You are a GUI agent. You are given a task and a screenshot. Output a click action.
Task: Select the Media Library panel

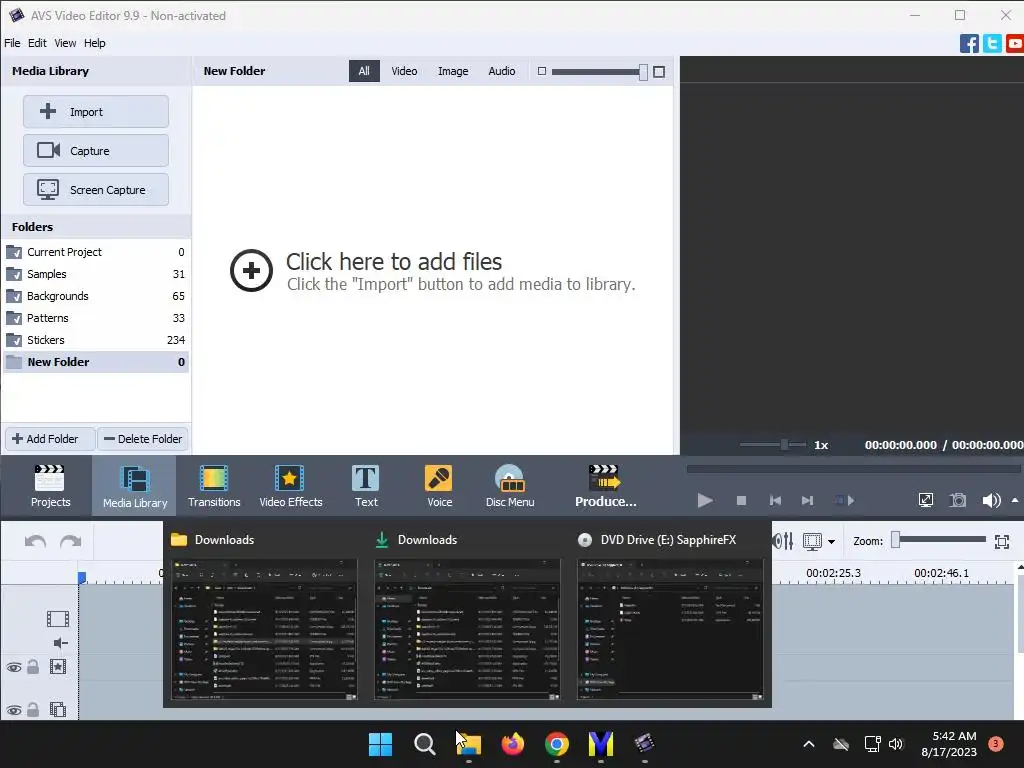point(135,486)
